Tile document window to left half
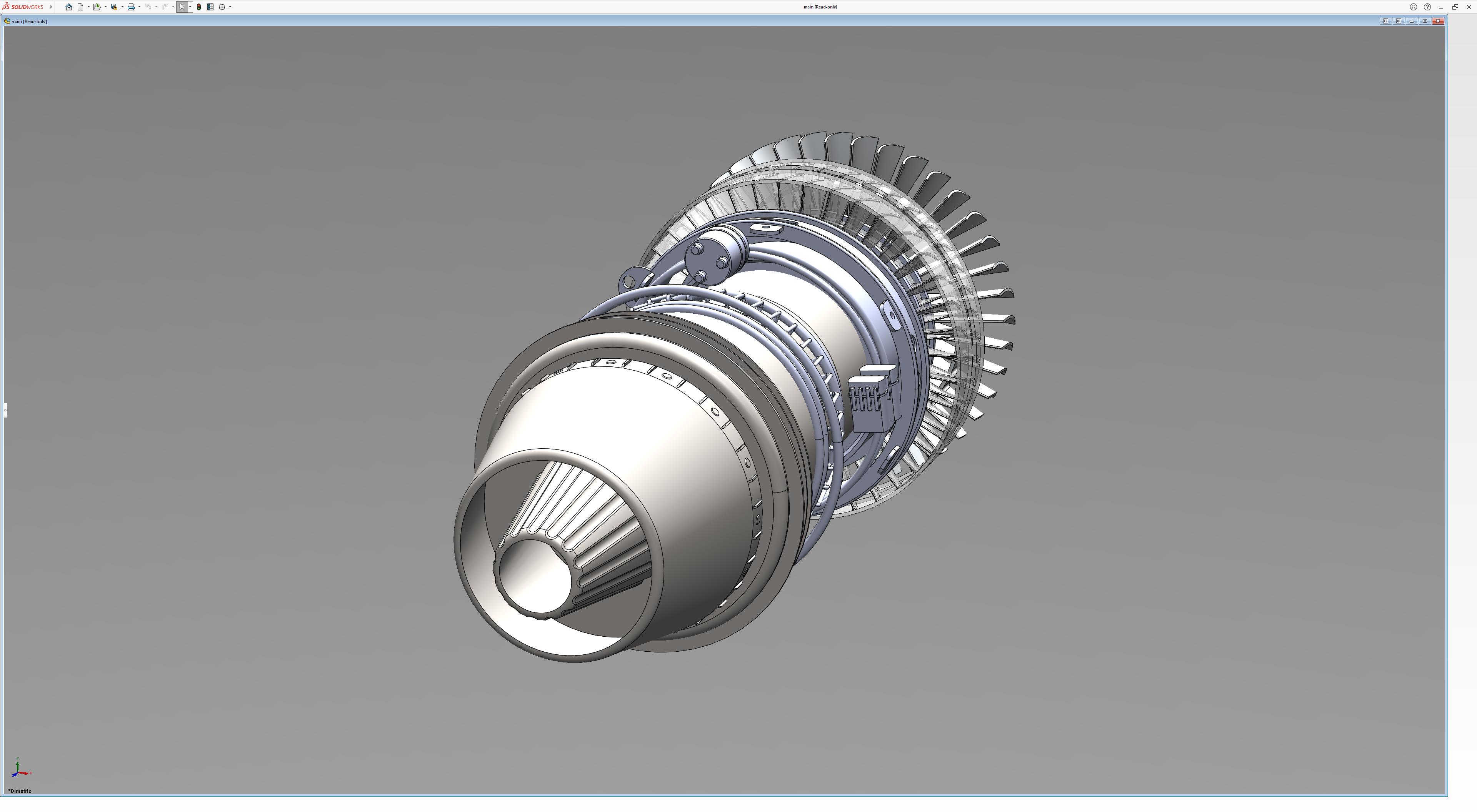Screen dimensions: 1477x812 click(1385, 21)
